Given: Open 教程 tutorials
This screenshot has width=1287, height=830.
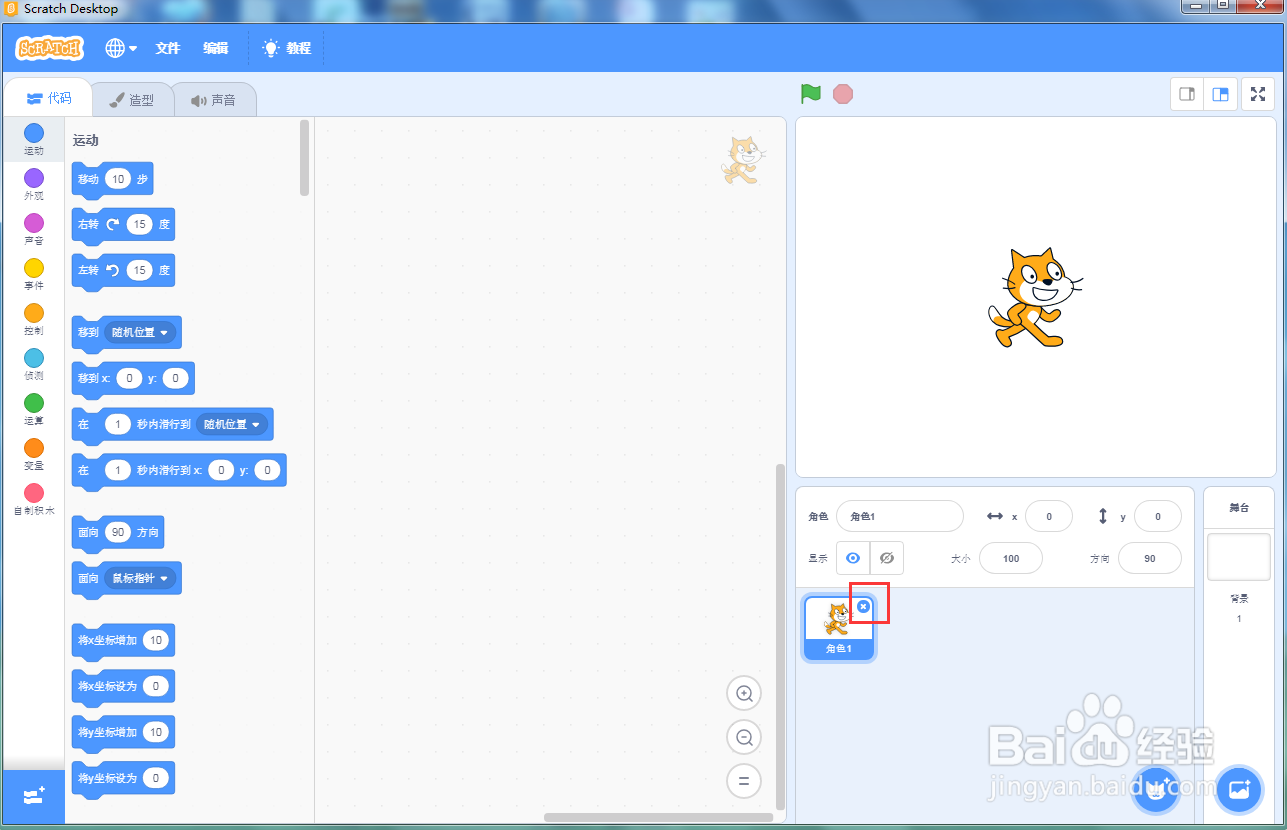Looking at the screenshot, I should pos(287,48).
